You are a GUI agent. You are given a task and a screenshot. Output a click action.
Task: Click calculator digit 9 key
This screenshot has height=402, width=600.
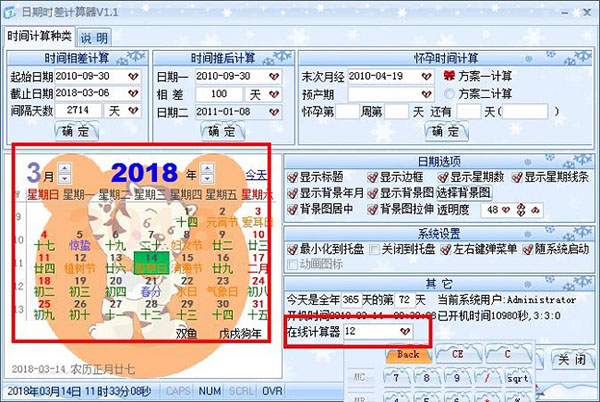(457, 378)
